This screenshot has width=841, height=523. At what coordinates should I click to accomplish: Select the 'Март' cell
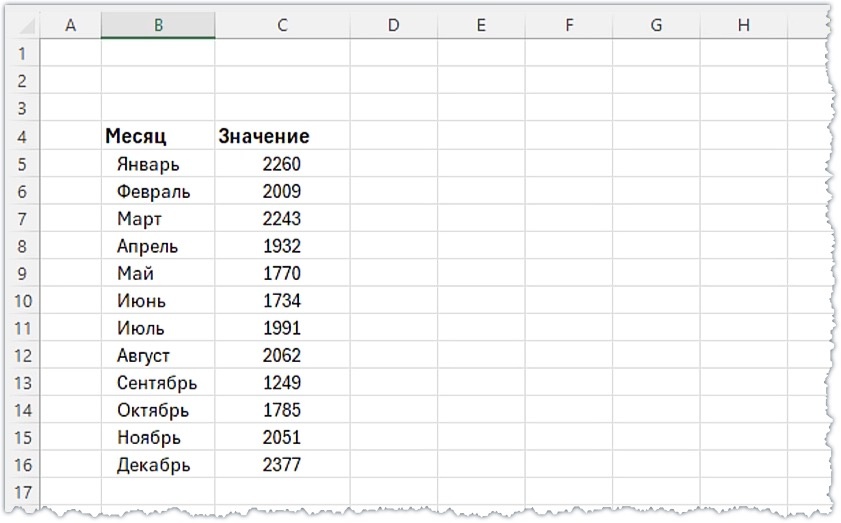point(158,218)
